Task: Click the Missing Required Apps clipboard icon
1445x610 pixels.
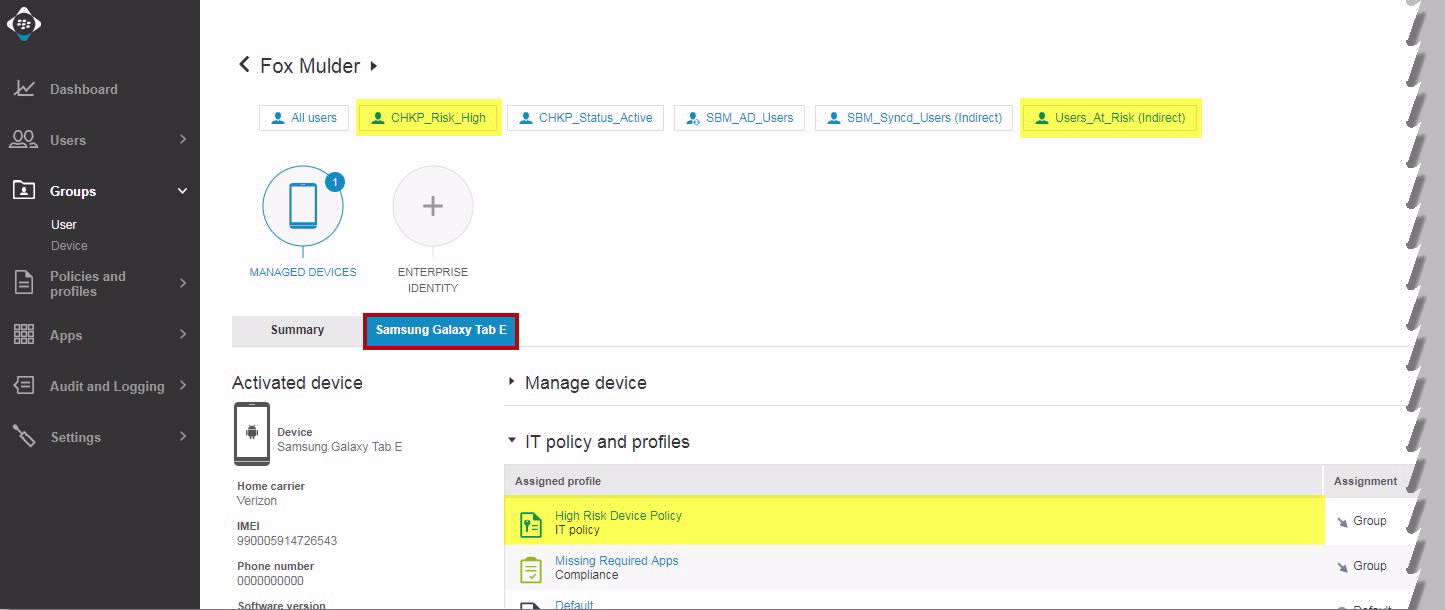Action: (x=531, y=569)
